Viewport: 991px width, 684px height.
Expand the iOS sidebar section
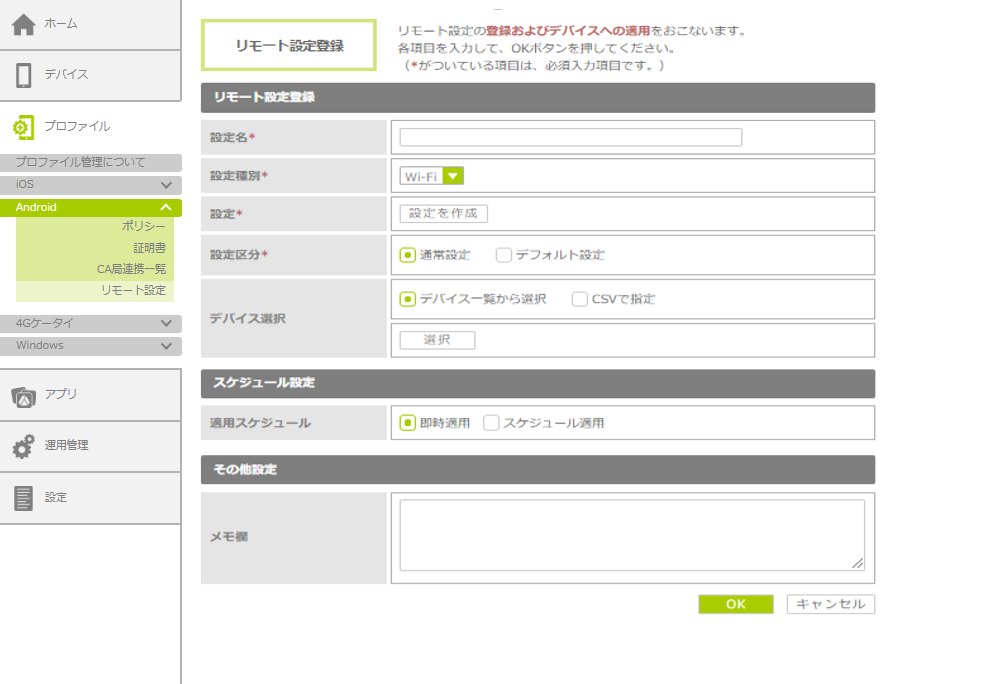[166, 186]
